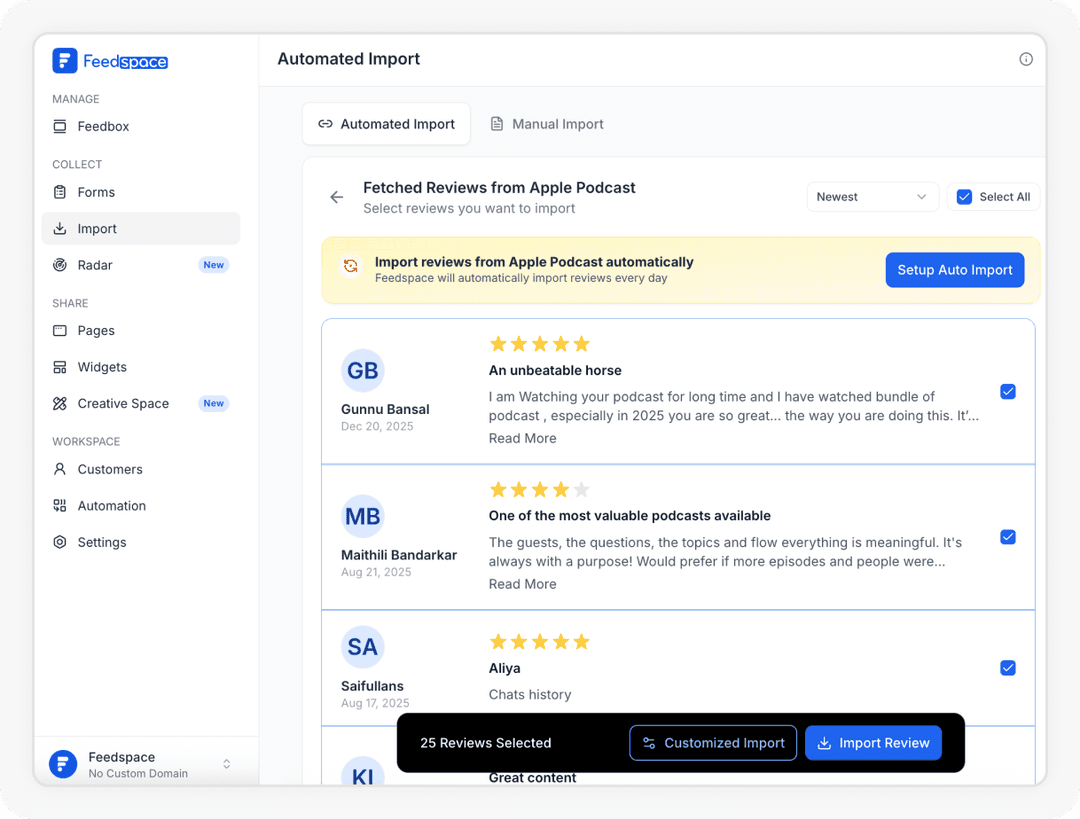Click the date 'Aug 21, 2025'
Screen dimensions: 1080x819
coord(376,572)
